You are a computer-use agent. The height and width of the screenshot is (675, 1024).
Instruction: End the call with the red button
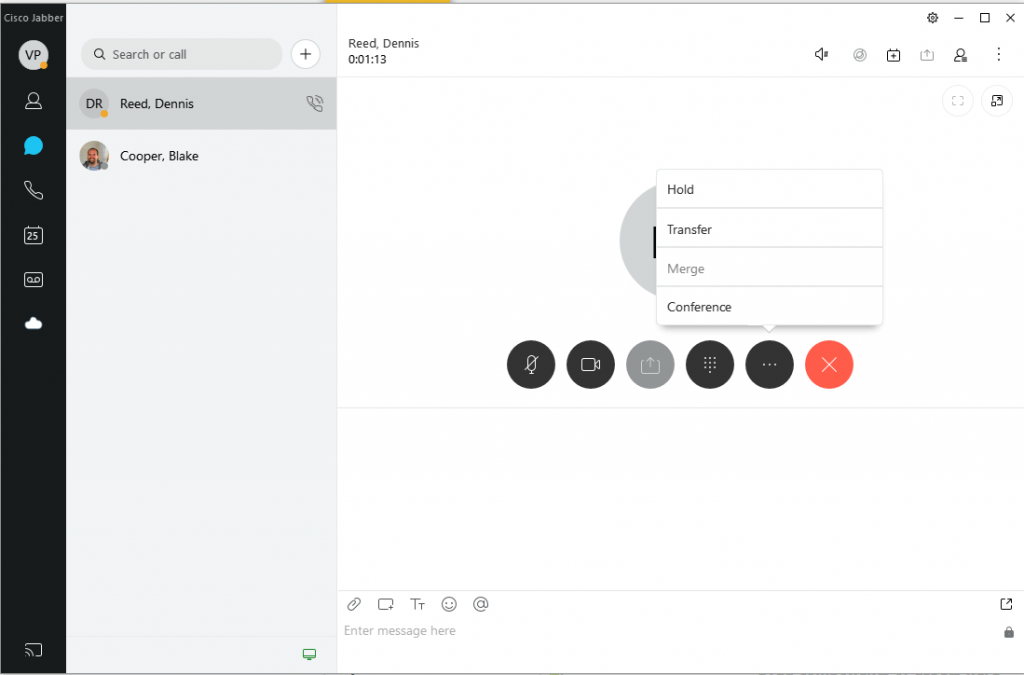coord(829,364)
